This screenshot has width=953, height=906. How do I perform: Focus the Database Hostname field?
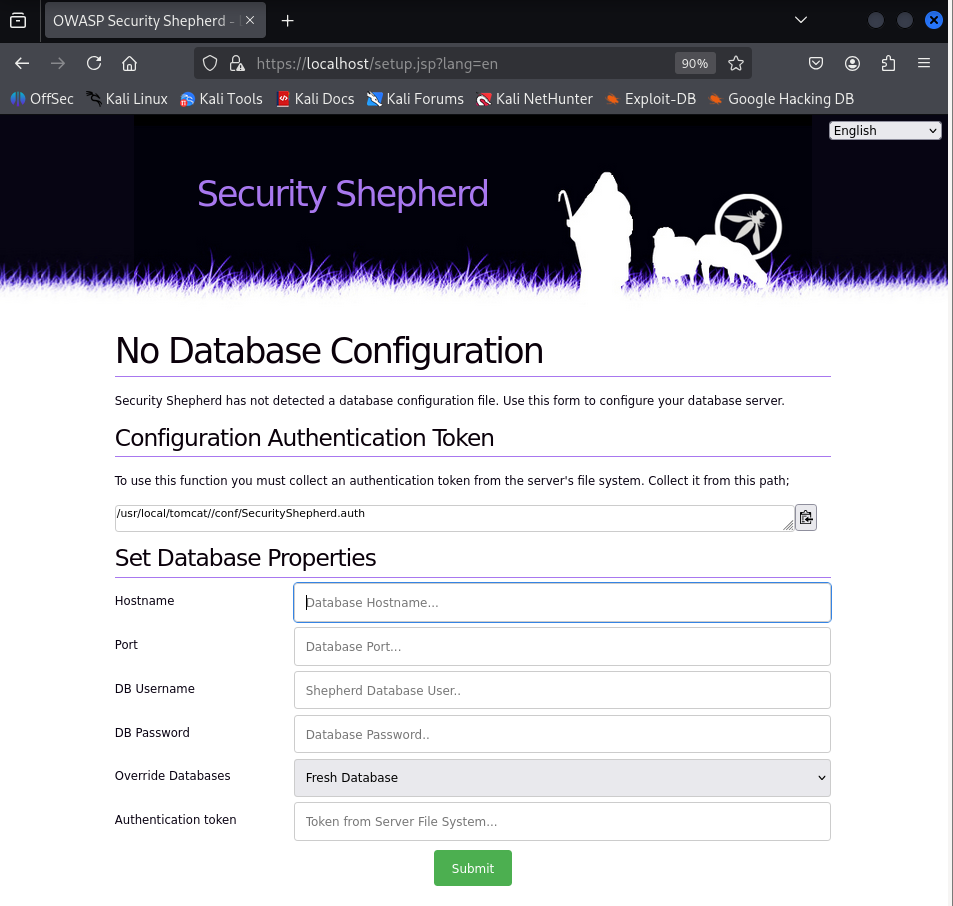562,603
